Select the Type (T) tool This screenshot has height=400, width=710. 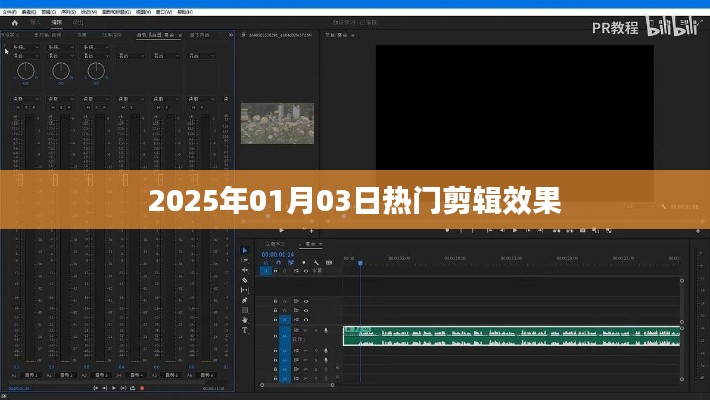tap(245, 332)
